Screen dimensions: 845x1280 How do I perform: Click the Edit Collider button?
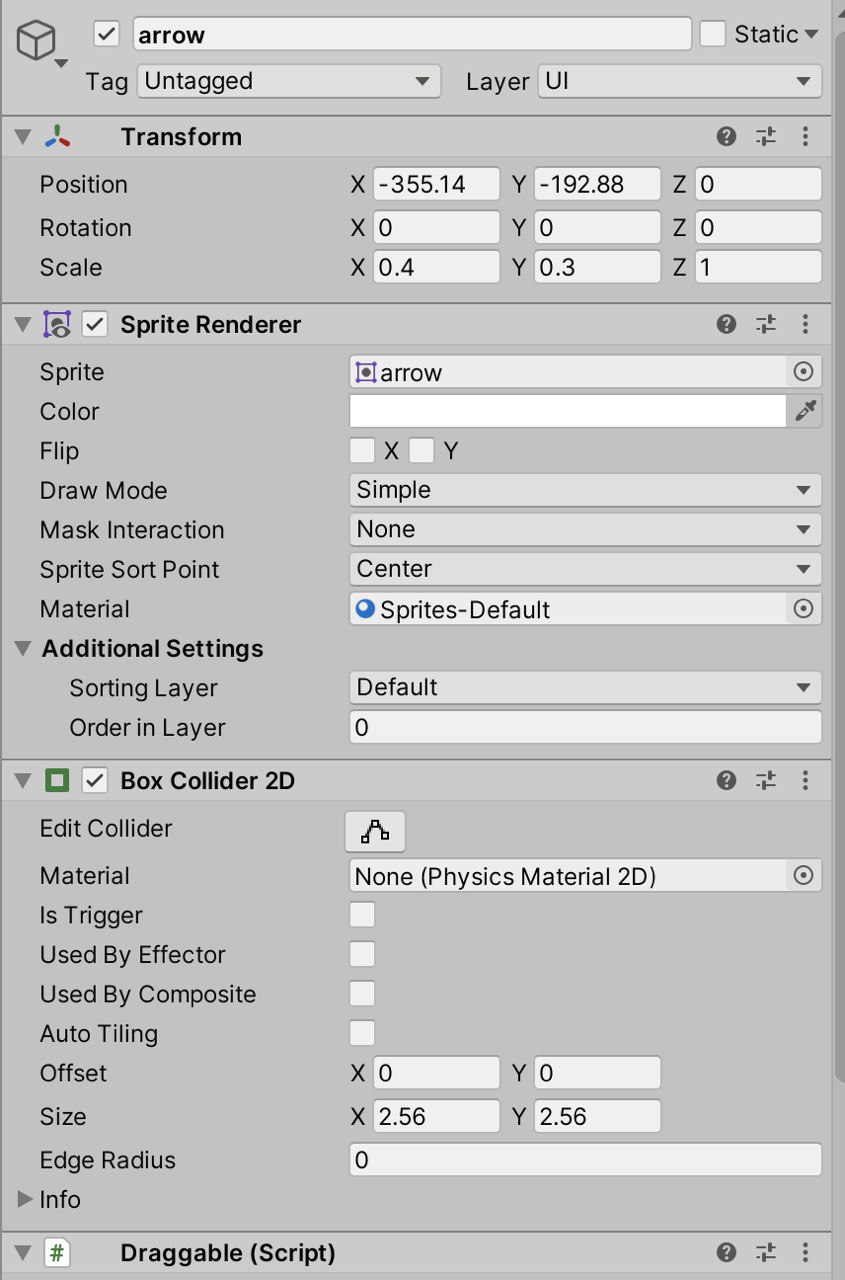375,830
